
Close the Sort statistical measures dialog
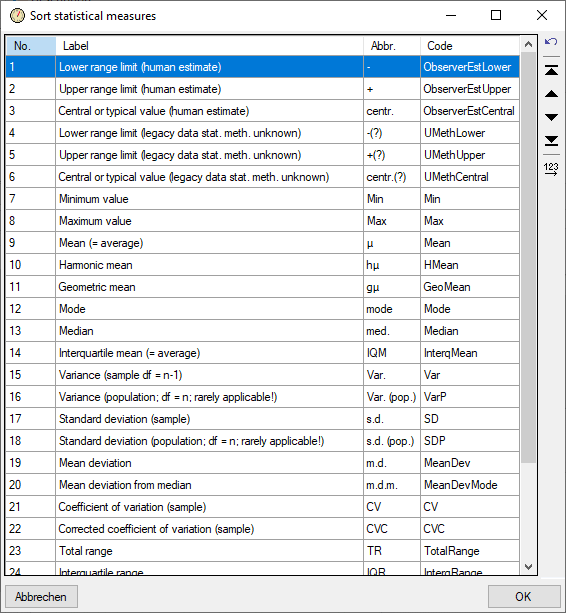(x=542, y=15)
